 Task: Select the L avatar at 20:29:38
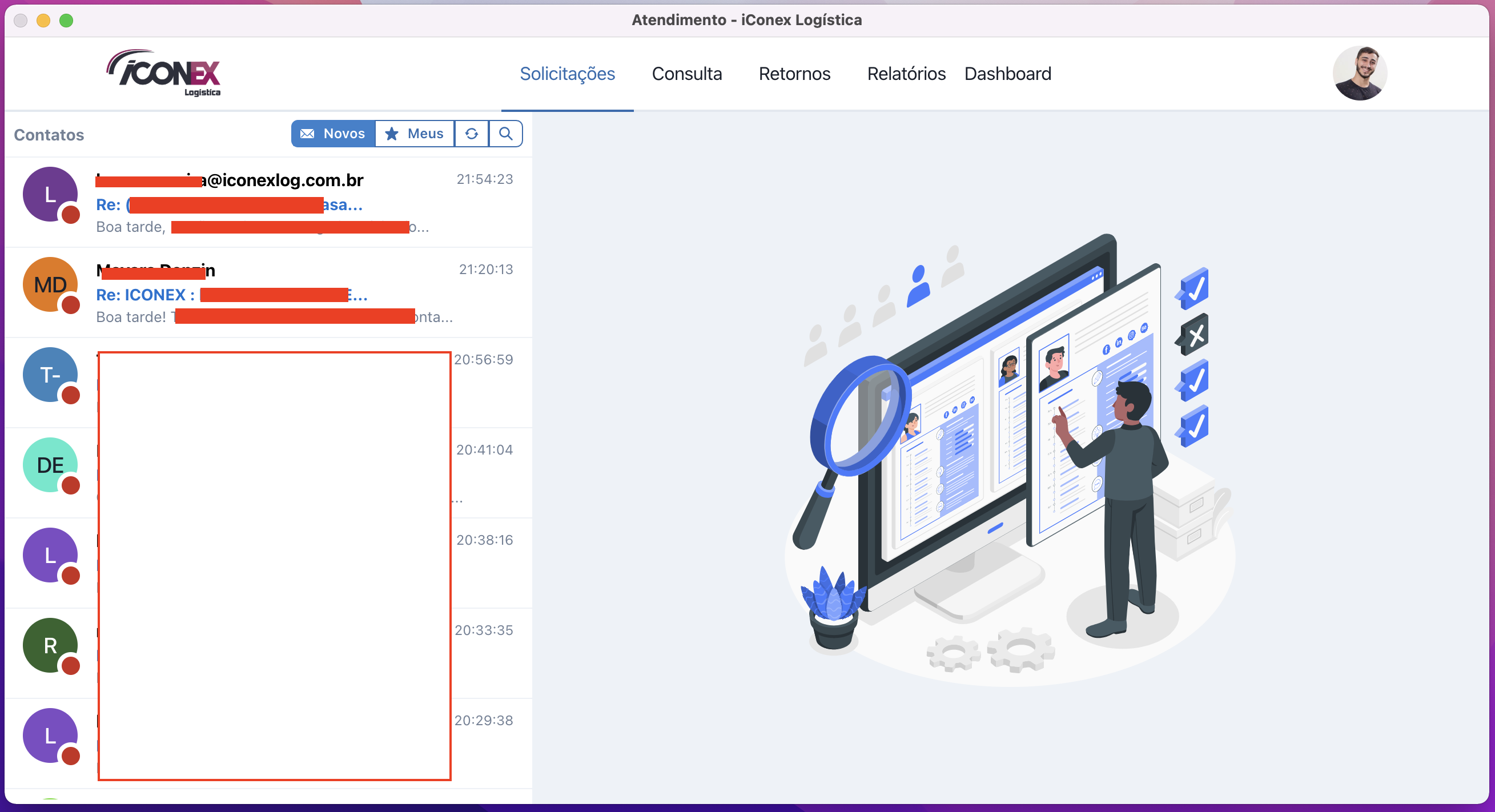pyautogui.click(x=50, y=736)
